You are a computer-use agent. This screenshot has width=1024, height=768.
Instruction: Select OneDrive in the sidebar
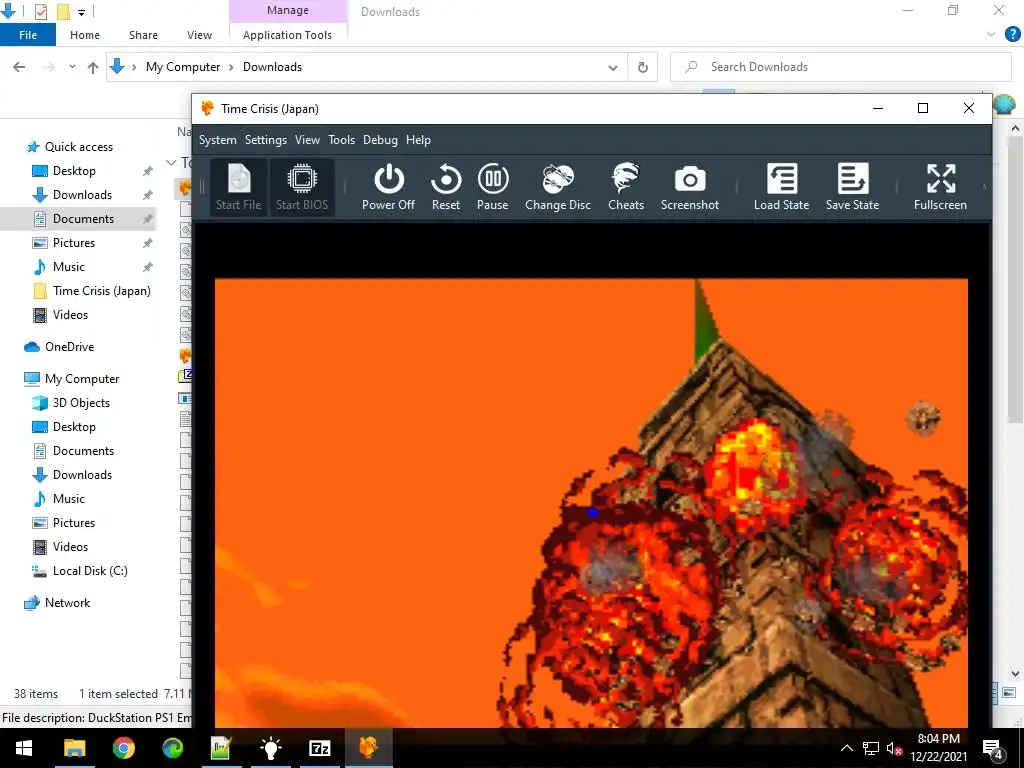(x=69, y=347)
